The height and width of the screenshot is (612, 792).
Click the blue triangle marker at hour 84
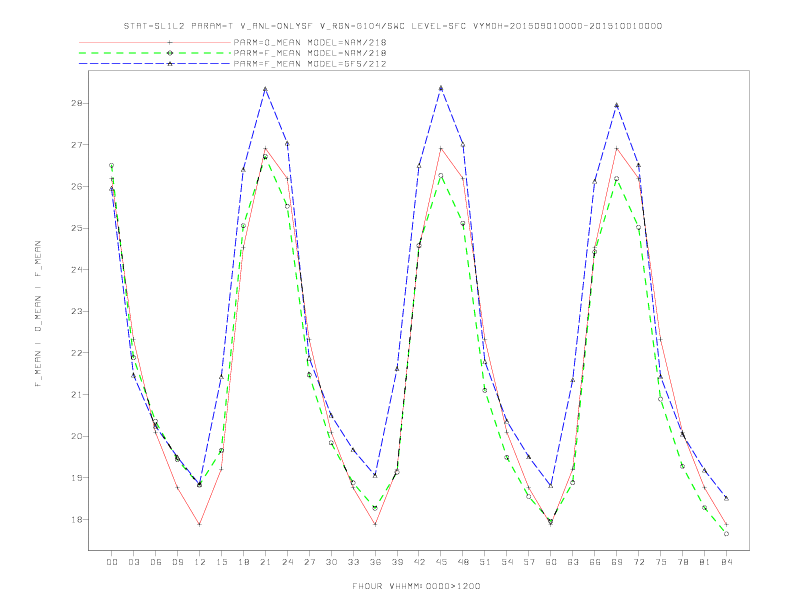pos(726,498)
